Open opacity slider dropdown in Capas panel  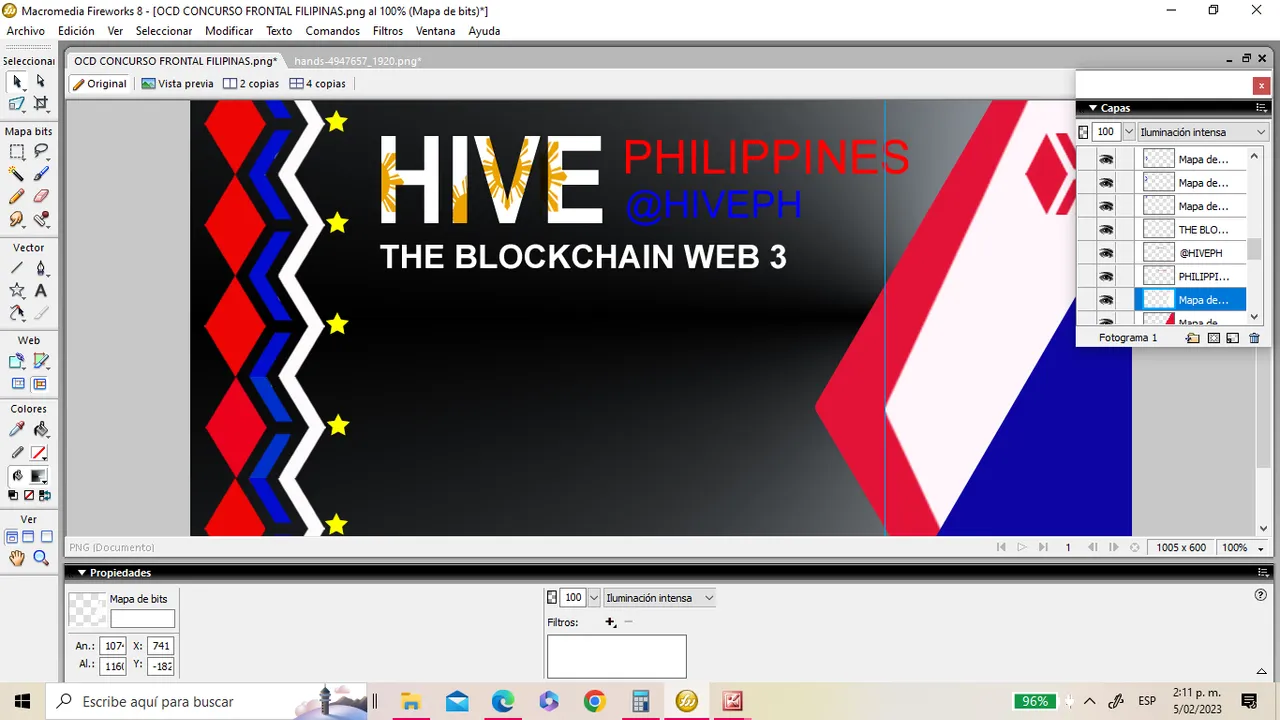pos(1129,132)
